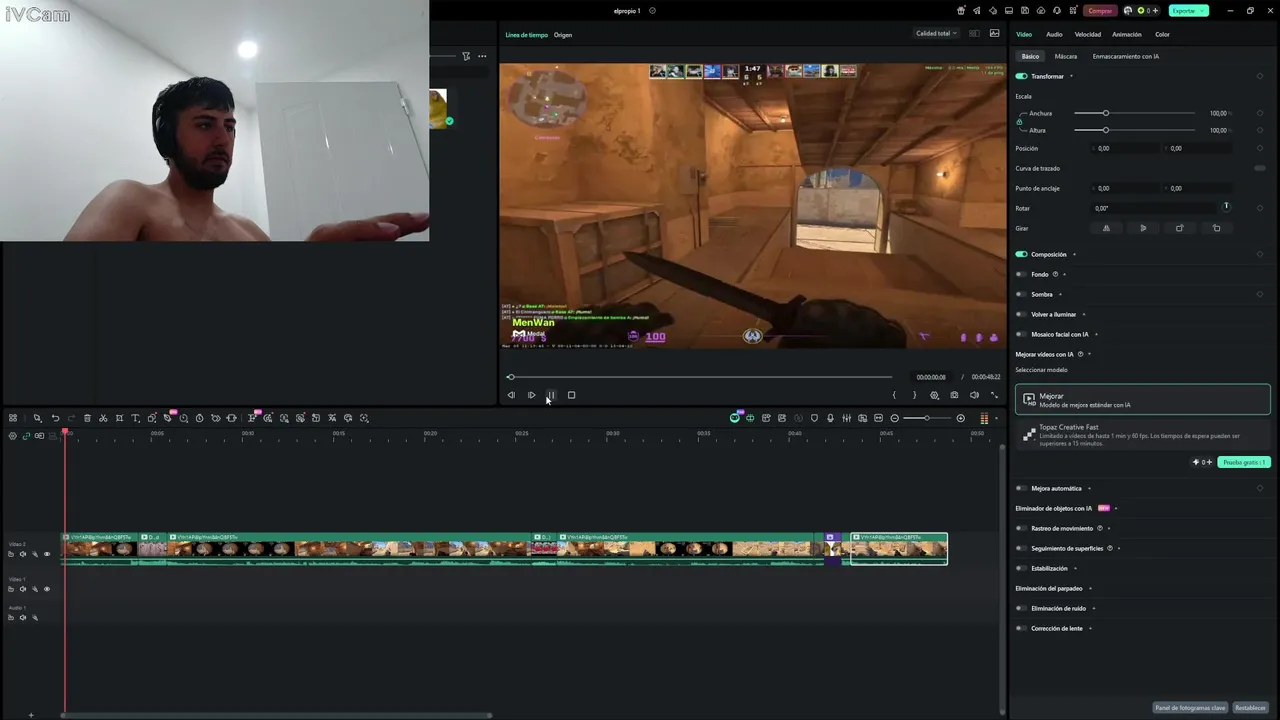Expand the Rastreo de movimiento section
1280x720 pixels.
[x=1108, y=528]
